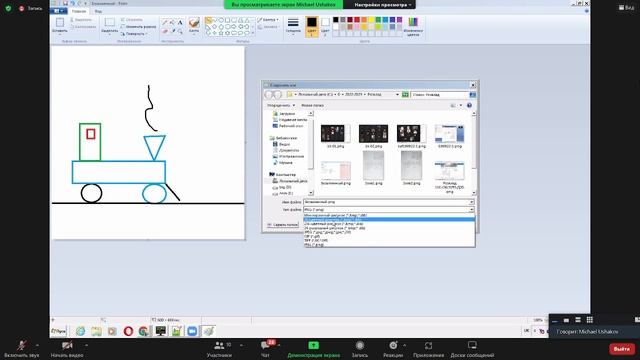Switch to Paint's Главная ribbon tab
Viewport: 640px width, 360px height.
(x=79, y=11)
